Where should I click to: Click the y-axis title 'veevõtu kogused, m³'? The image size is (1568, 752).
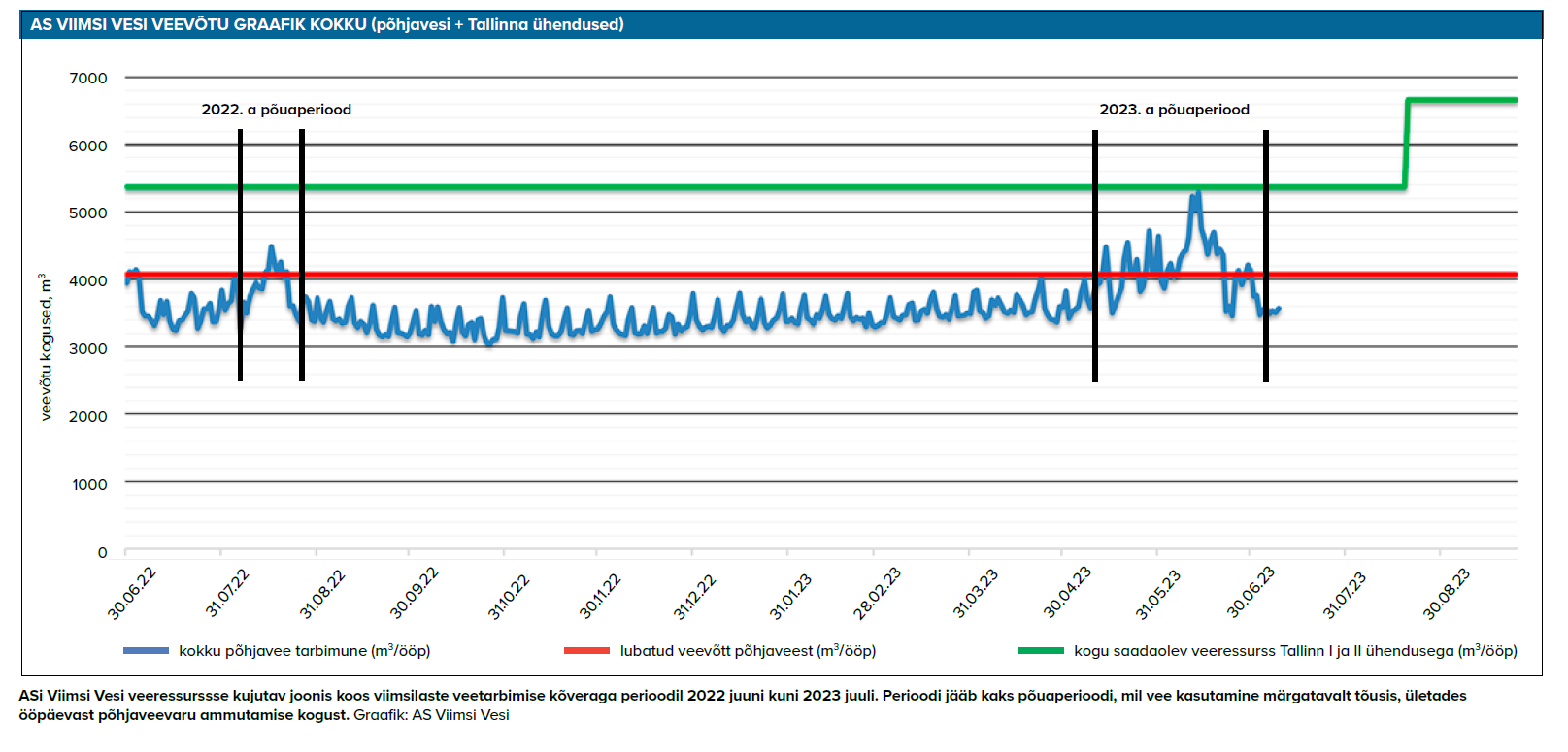pos(46,346)
